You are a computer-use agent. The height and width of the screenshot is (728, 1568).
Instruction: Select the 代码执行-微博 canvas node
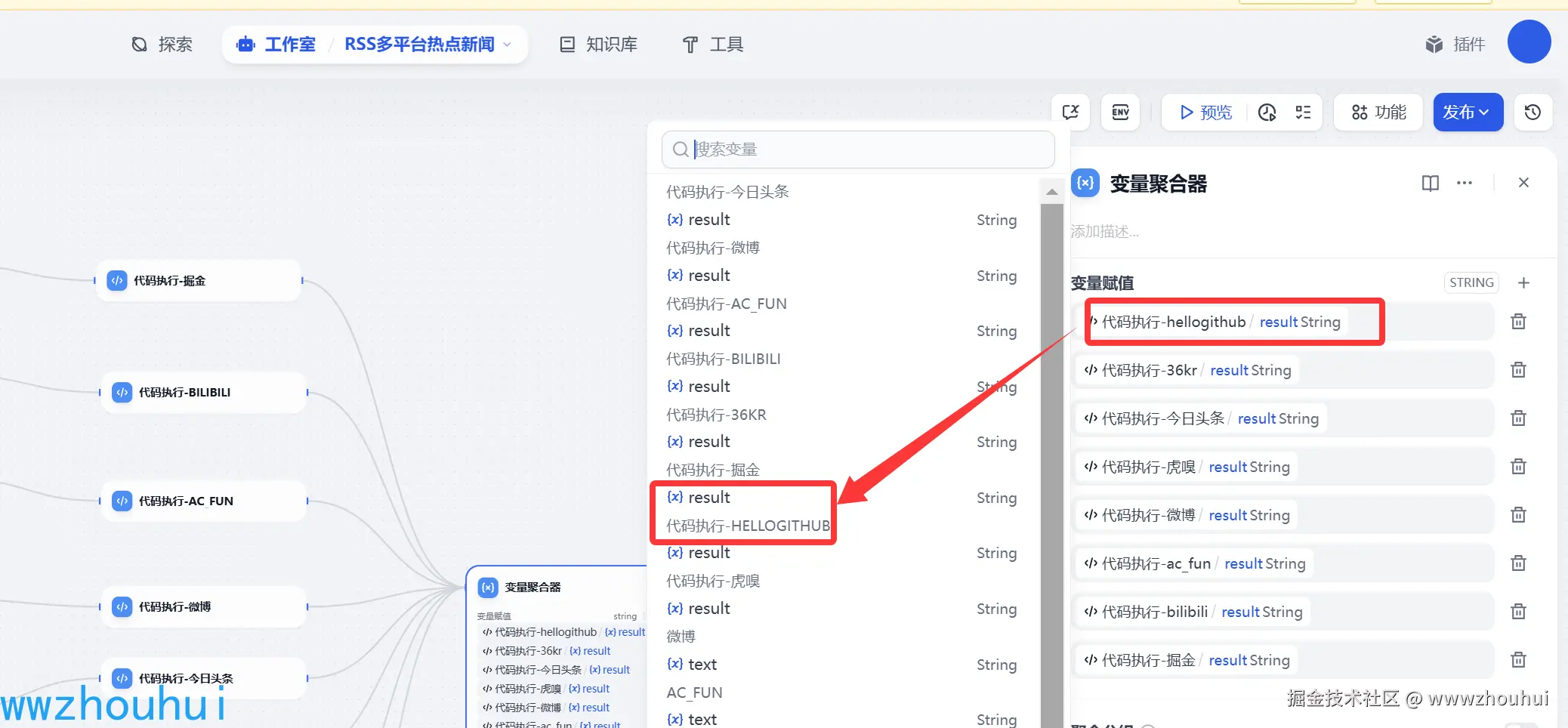click(x=203, y=607)
